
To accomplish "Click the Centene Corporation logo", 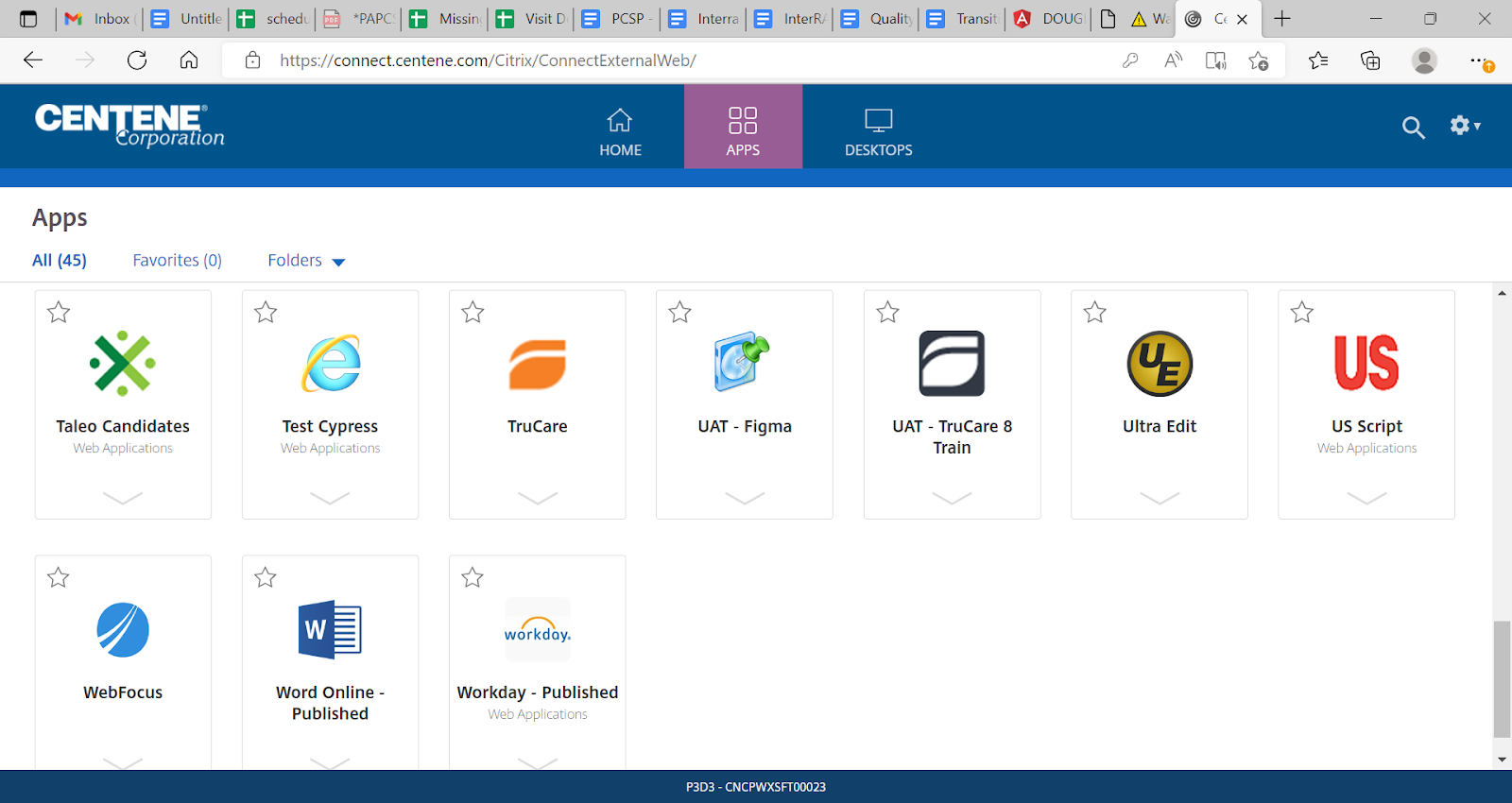I will pos(129,126).
